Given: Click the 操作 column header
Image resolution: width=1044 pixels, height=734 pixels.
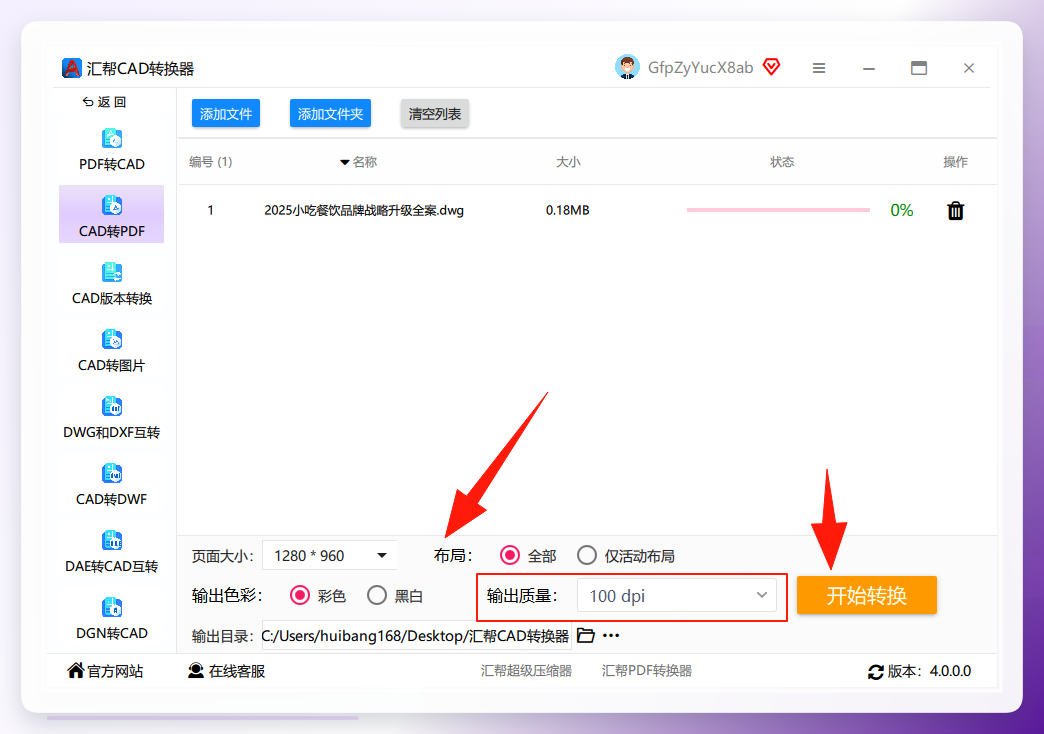Looking at the screenshot, I should (955, 162).
